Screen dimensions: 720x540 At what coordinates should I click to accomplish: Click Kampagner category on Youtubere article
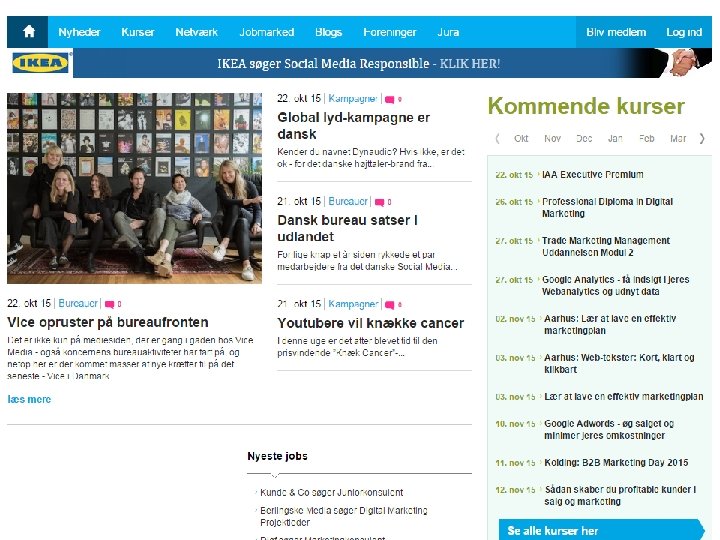[353, 304]
